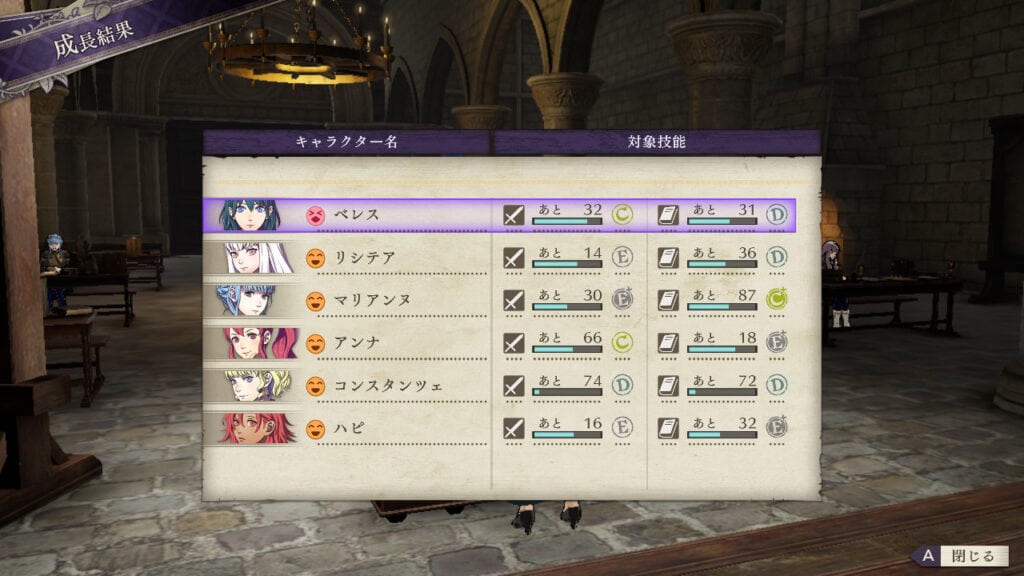
Task: Click the 閉じる close button
Action: tap(961, 556)
